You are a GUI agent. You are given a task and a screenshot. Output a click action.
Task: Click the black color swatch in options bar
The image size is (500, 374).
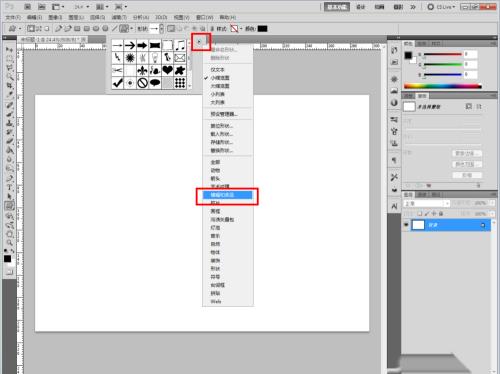262,29
